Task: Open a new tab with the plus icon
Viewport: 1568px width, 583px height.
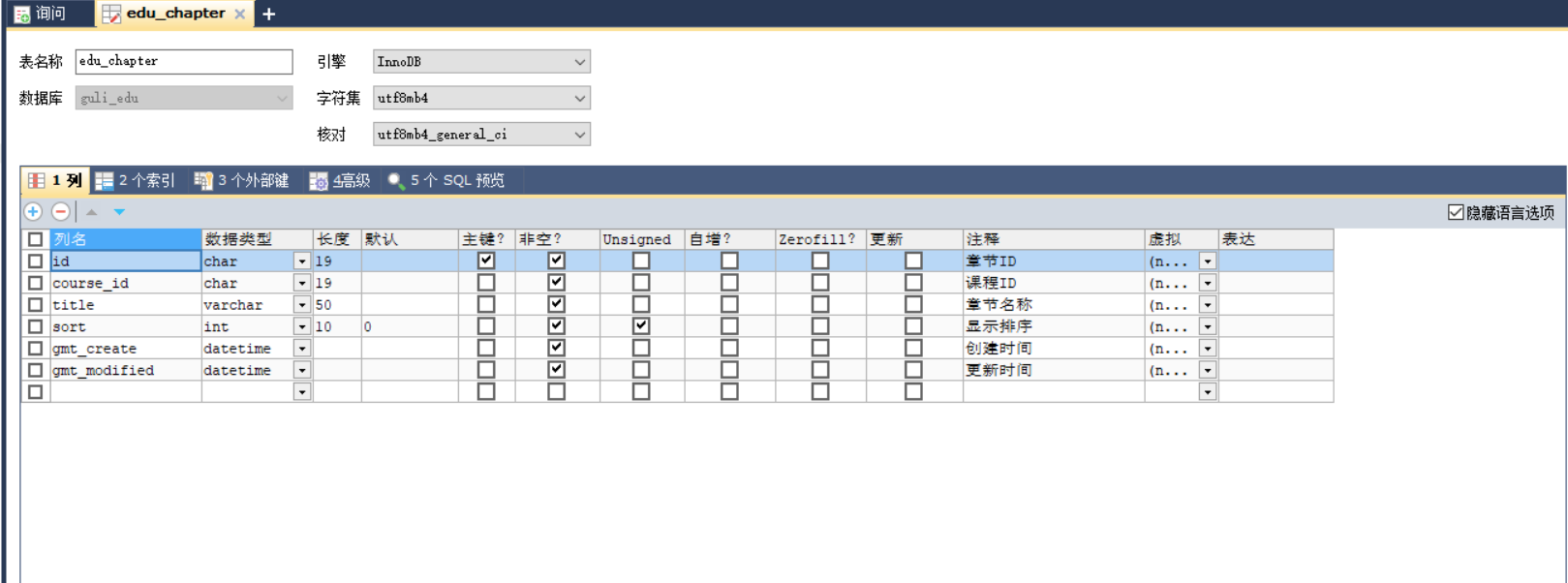Action: coord(269,14)
